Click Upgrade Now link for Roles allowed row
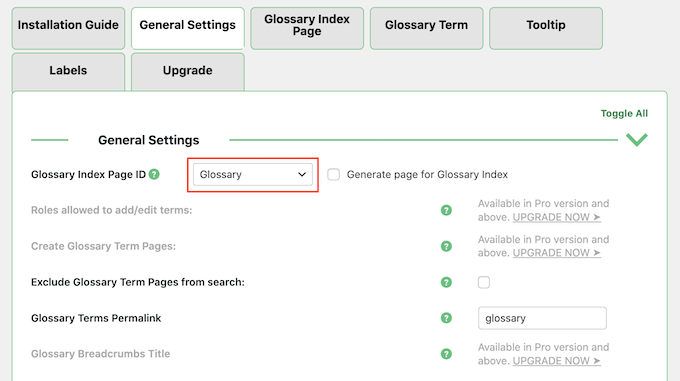The width and height of the screenshot is (680, 381). 556,217
